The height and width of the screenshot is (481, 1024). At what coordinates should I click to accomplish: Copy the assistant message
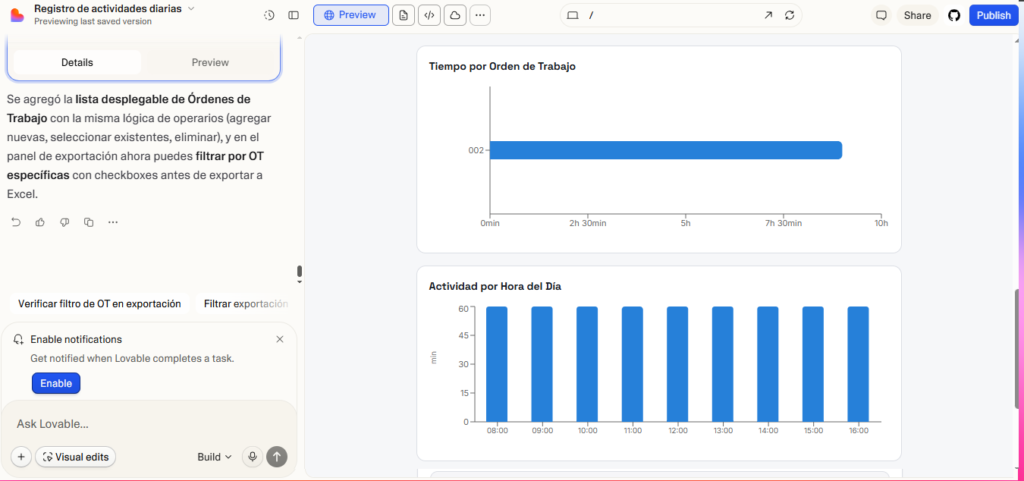pos(89,222)
